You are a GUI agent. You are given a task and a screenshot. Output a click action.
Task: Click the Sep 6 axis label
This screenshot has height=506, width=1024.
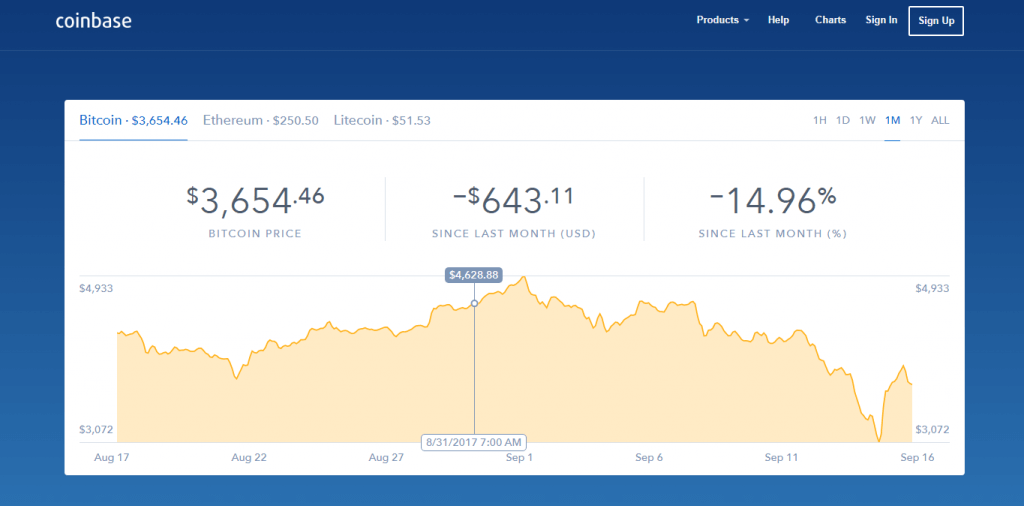(649, 458)
